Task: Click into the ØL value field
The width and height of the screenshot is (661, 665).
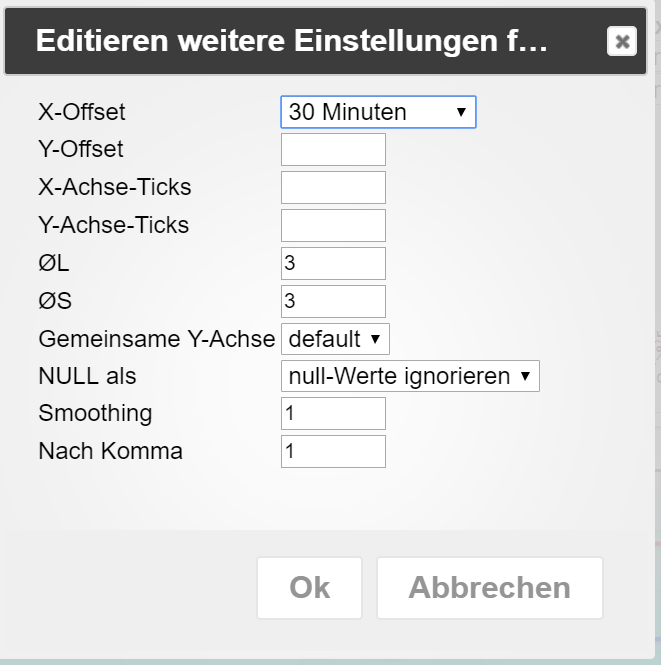Action: 333,263
